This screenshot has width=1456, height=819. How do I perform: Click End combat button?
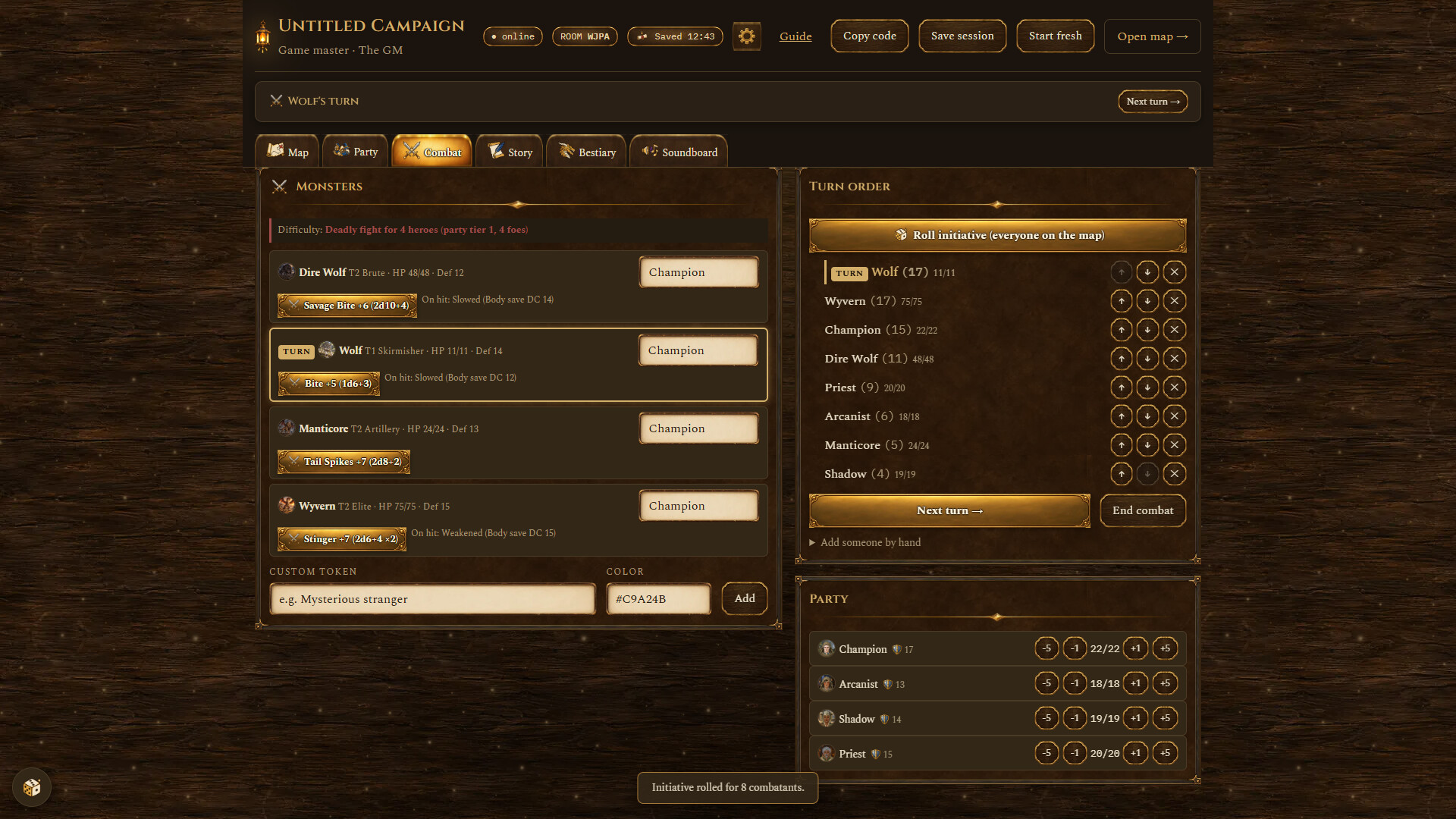tap(1143, 510)
